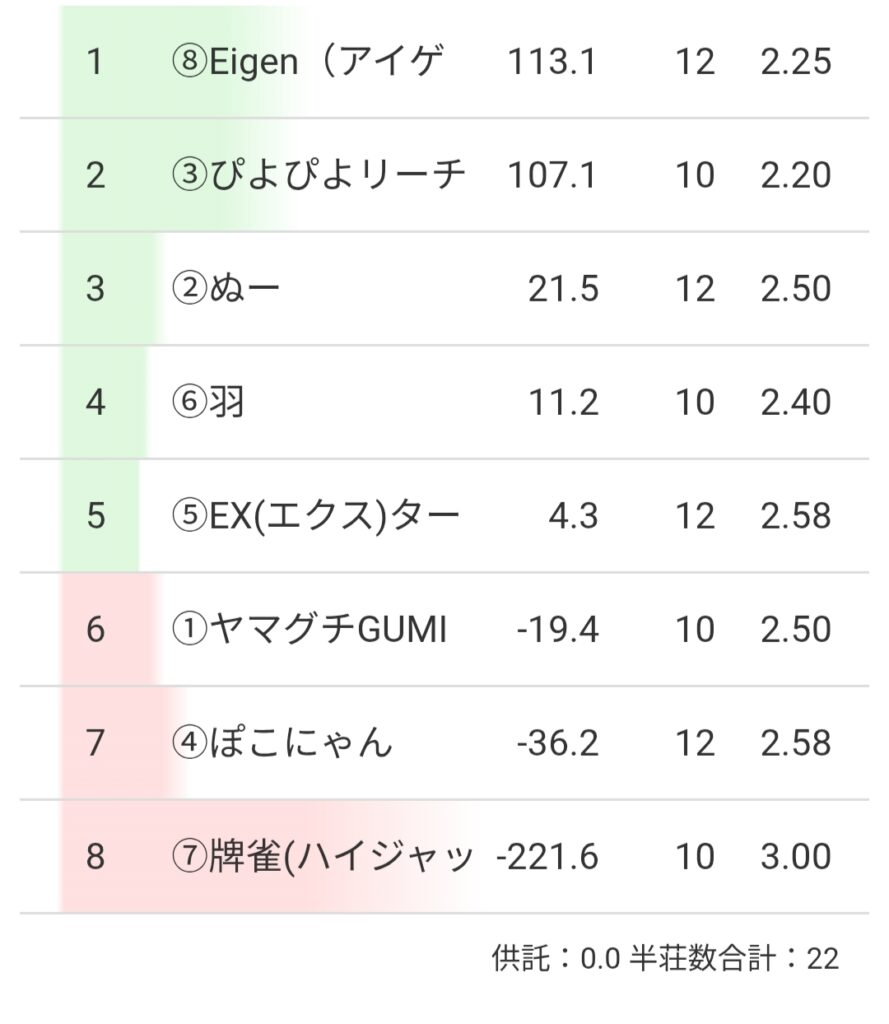Click the 107.1 score cell
The image size is (889, 1024).
[x=552, y=175]
